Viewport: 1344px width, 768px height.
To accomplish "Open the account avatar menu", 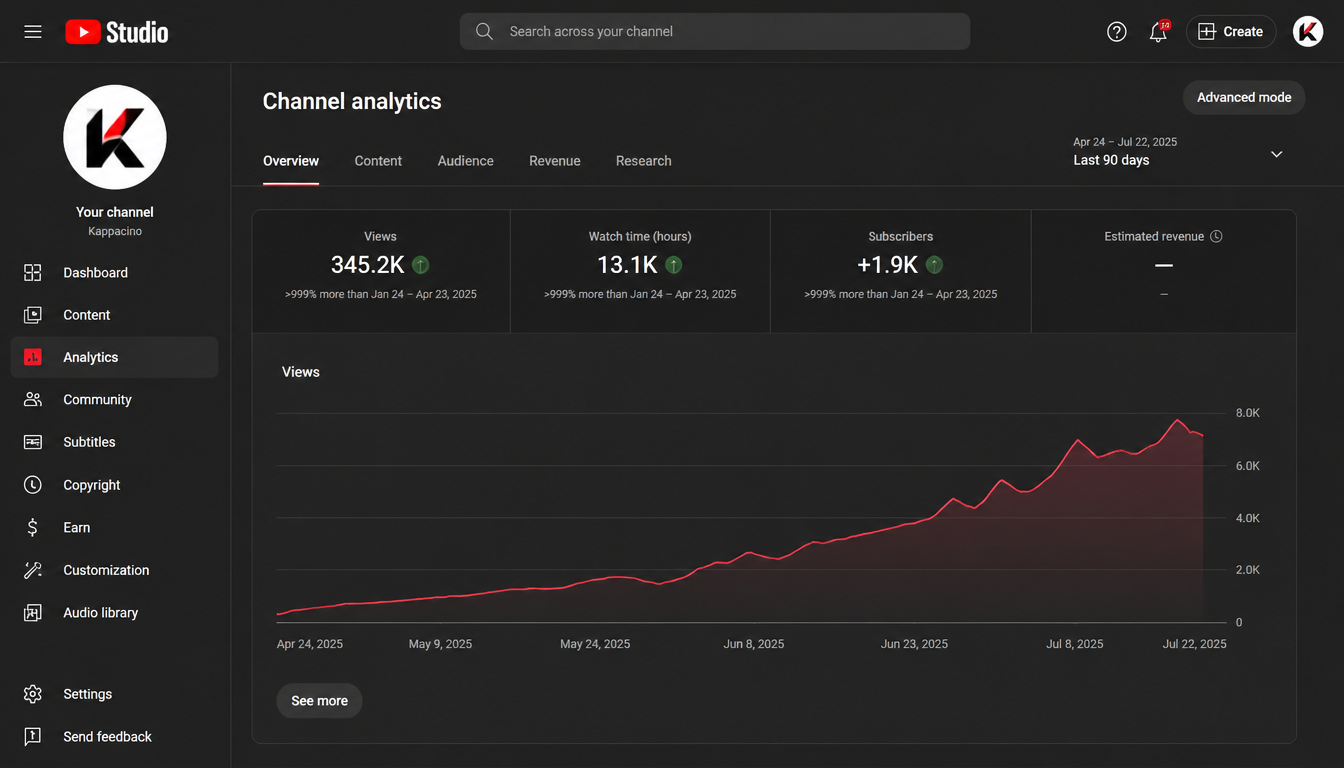I will point(1308,32).
